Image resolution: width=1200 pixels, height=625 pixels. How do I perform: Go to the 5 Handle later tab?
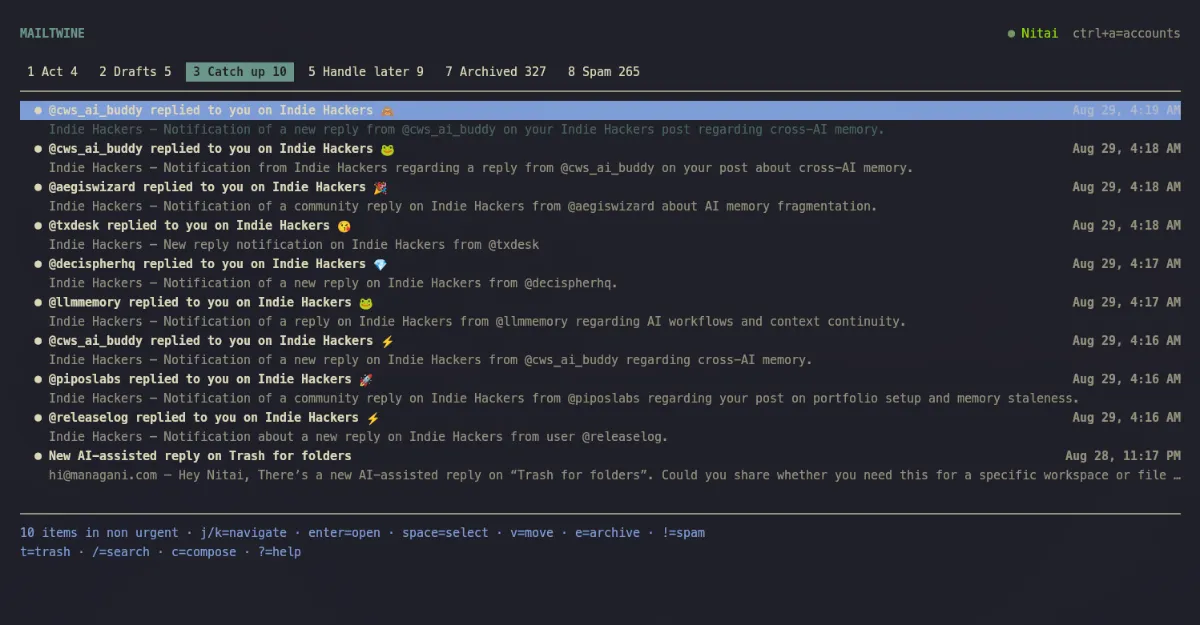tap(366, 71)
